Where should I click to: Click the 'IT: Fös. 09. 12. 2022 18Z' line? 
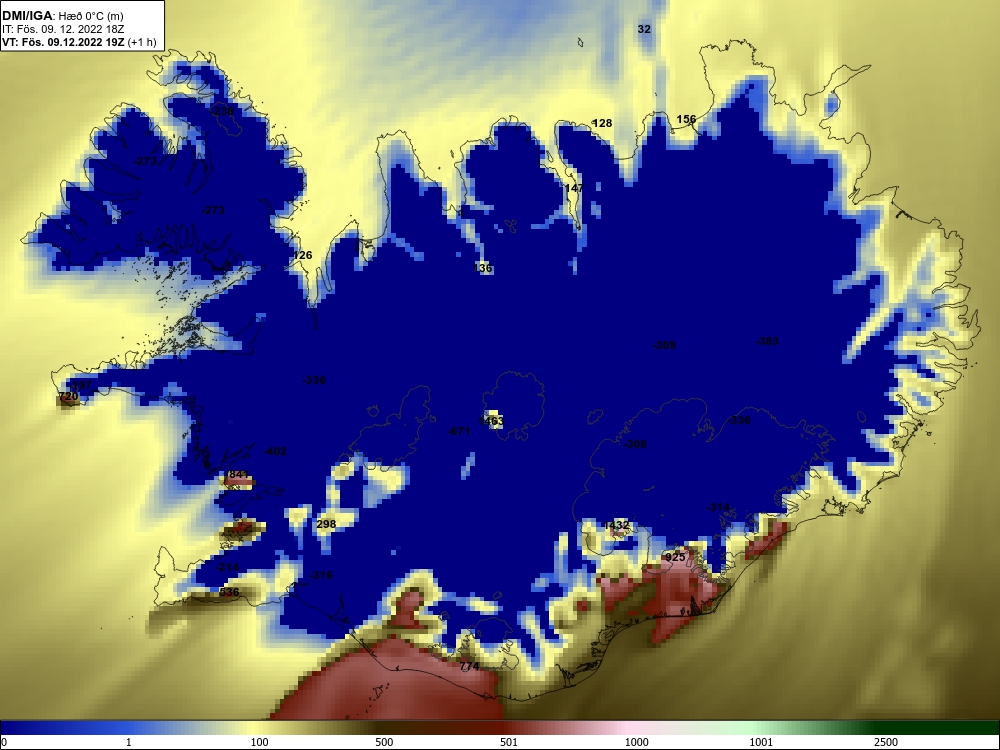tap(61, 29)
